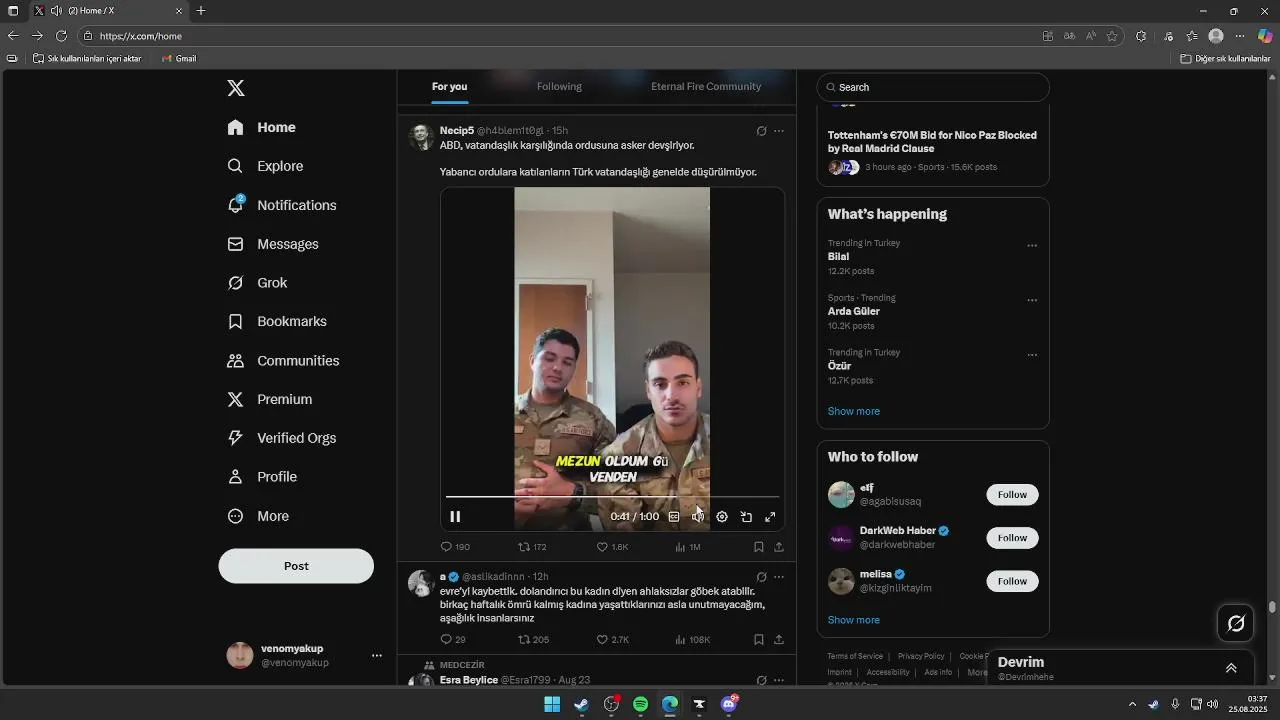Open more options for Bilal trend
This screenshot has height=720, width=1280.
coord(1032,246)
